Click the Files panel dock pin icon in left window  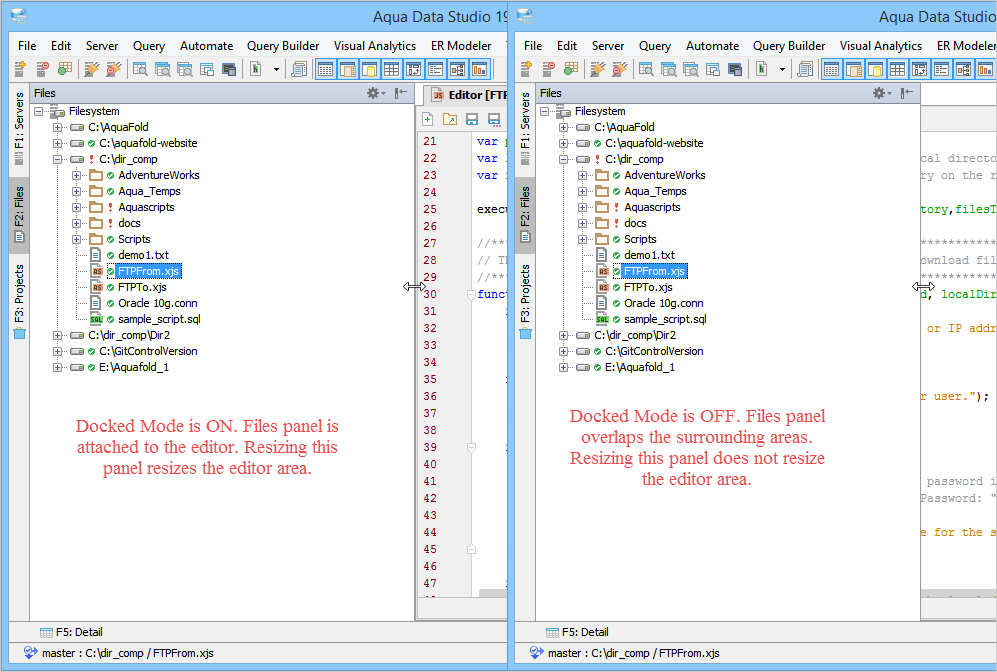[401, 93]
